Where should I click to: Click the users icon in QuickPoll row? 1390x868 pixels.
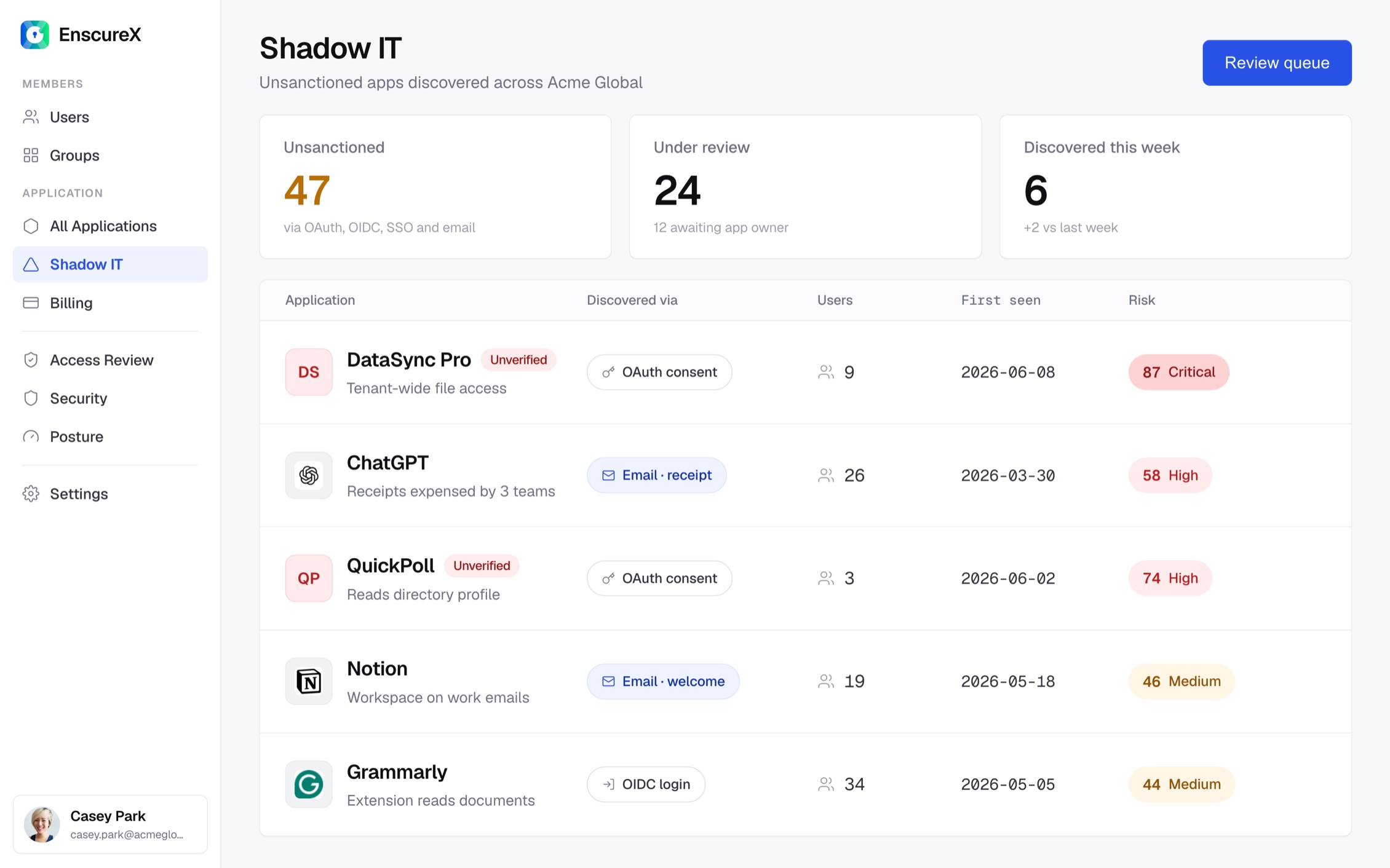pyautogui.click(x=826, y=578)
